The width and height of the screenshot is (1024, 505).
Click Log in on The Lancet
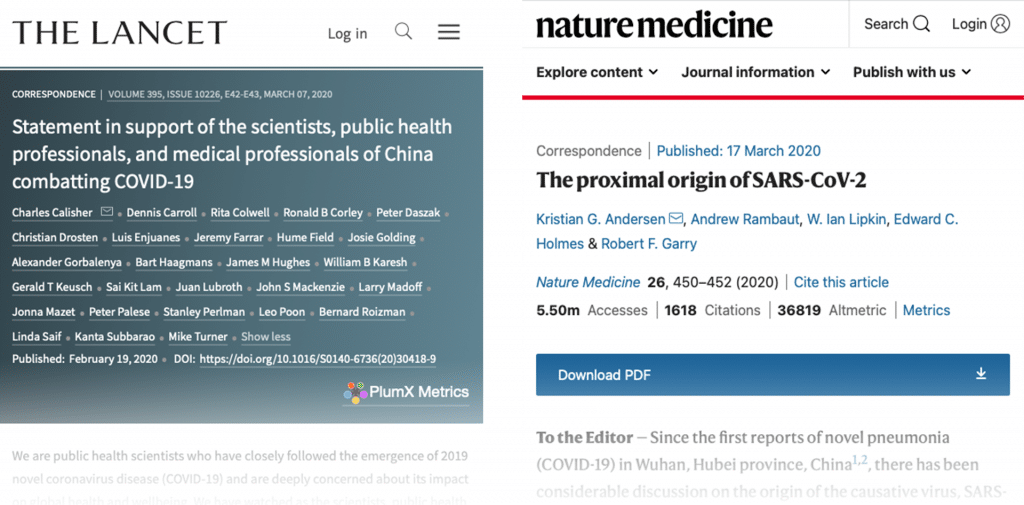tap(347, 33)
